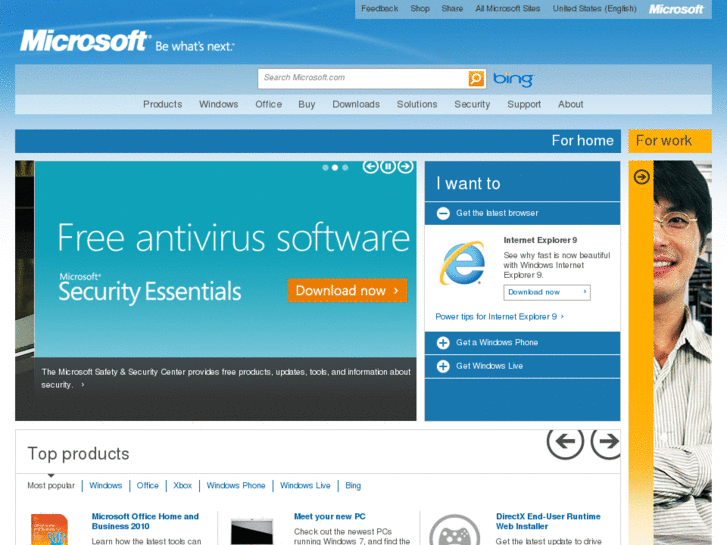This screenshot has width=727, height=545.
Task: Open DirectX End-User Runtime Web Installer link
Action: [548, 521]
